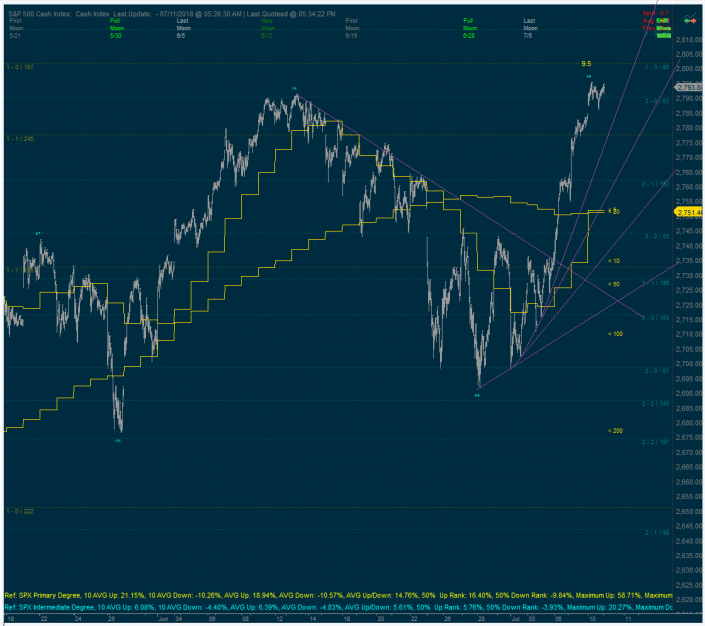The image size is (705, 626).
Task: Click the 2,620.00 price axis label
Action: coord(689,600)
